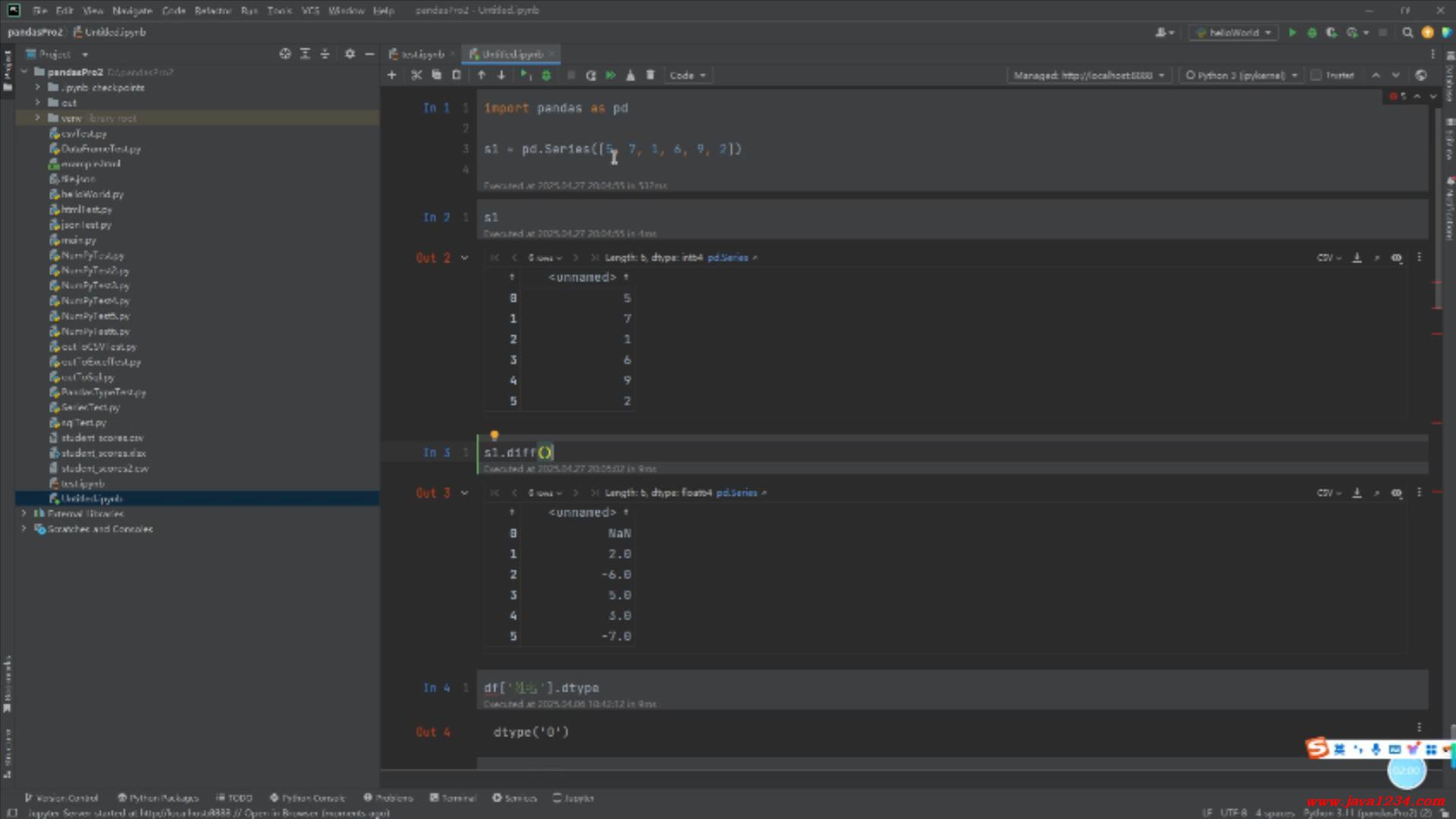Toggle view-as eye icon for Out 3

point(1397,493)
